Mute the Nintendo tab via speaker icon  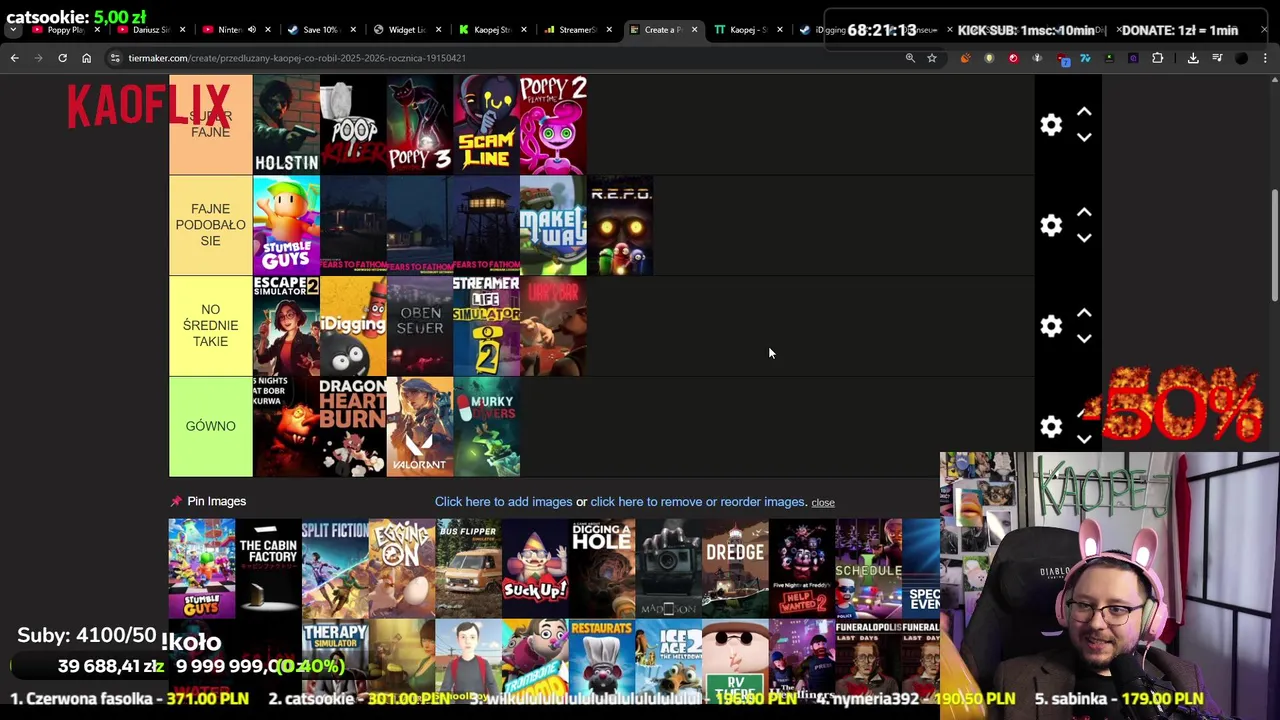click(251, 30)
